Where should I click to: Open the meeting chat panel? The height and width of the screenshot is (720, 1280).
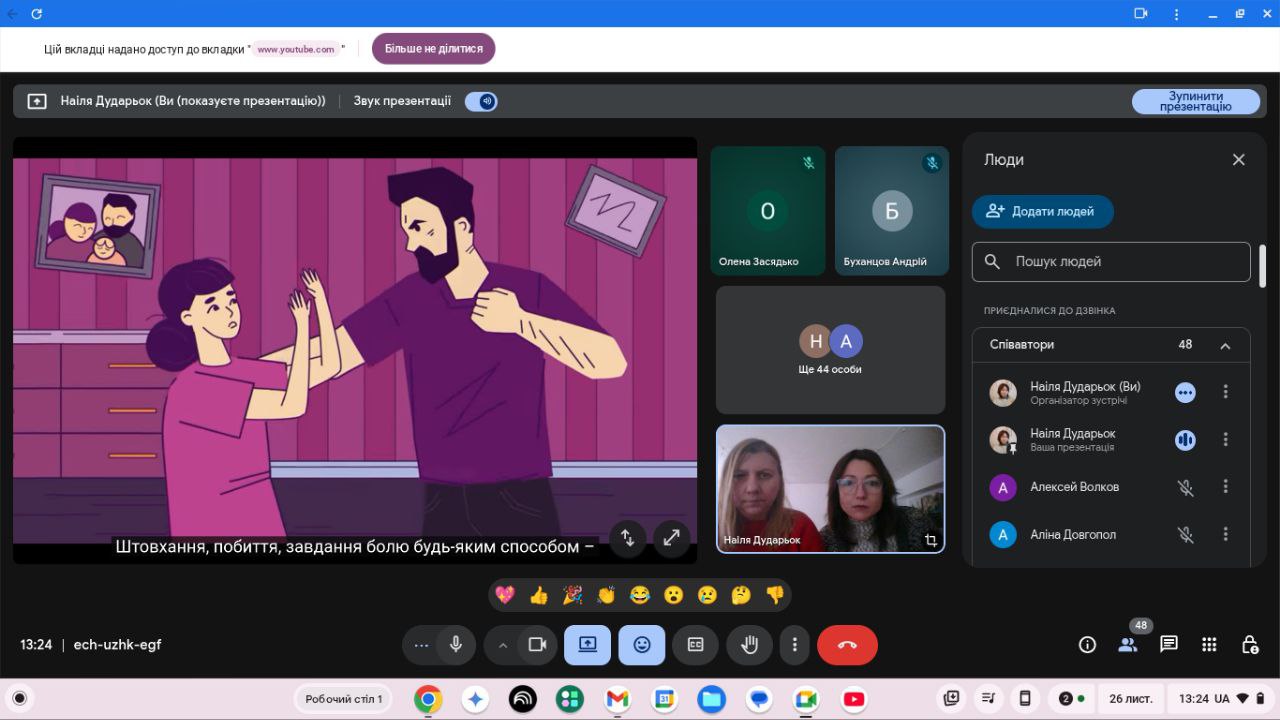[1168, 645]
